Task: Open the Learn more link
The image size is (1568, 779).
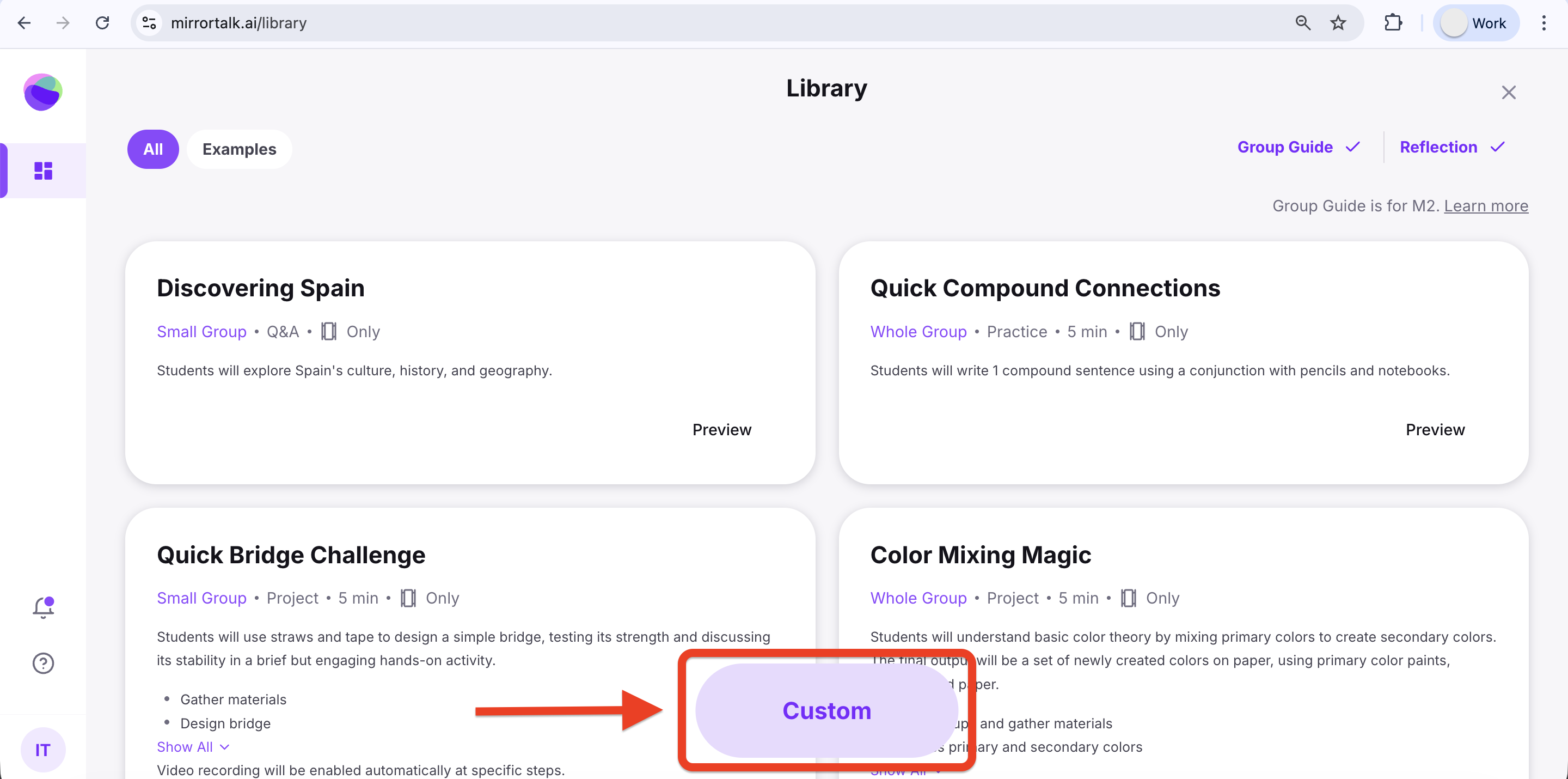Action: [x=1485, y=206]
